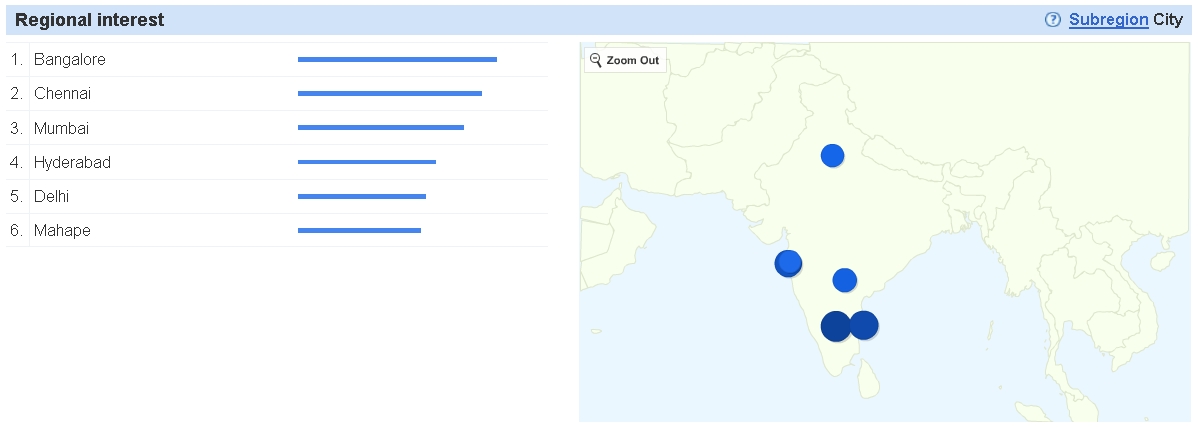The height and width of the screenshot is (427, 1198).
Task: Click the Regional interest heading
Action: (90, 20)
